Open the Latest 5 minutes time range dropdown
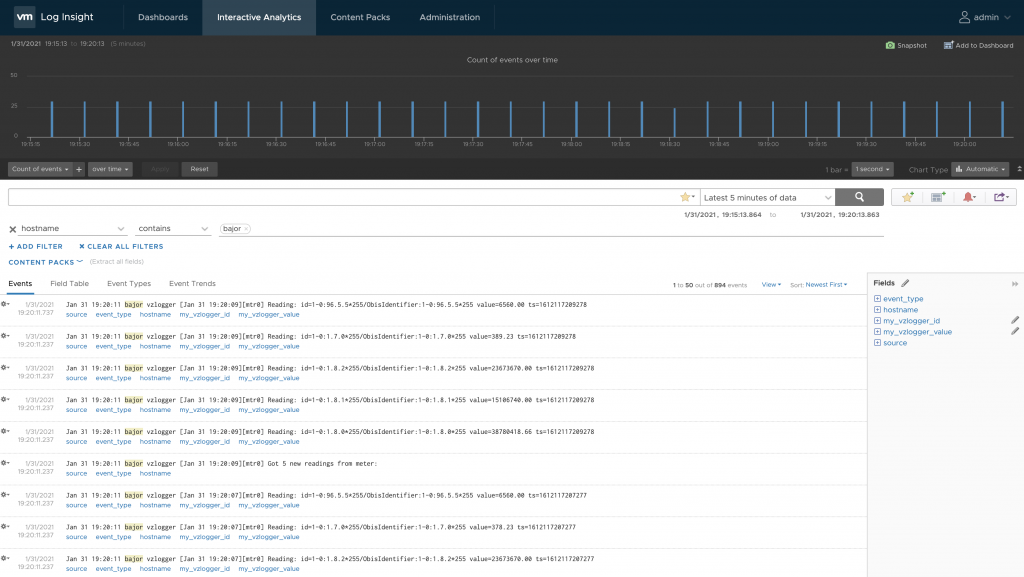 pos(767,197)
